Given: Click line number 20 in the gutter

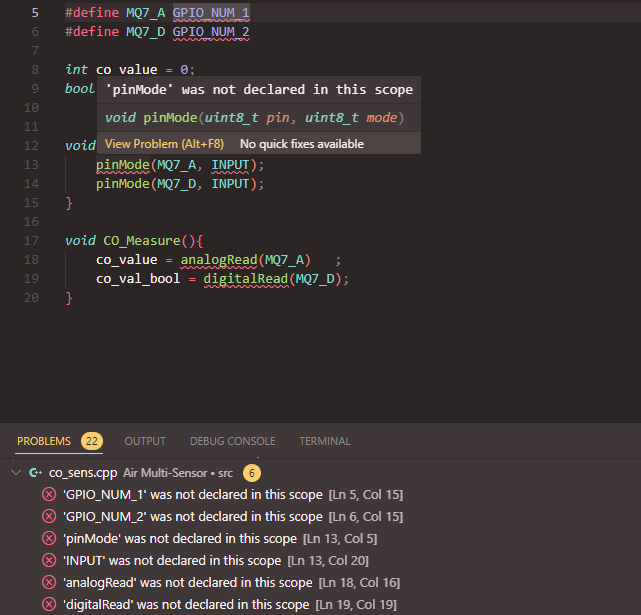Looking at the screenshot, I should (31, 298).
